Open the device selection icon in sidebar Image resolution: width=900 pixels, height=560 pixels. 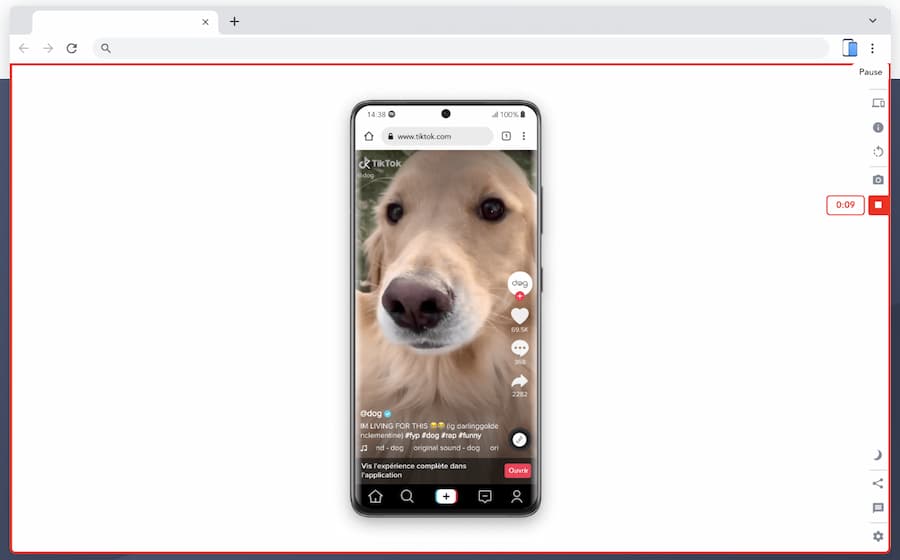(878, 103)
